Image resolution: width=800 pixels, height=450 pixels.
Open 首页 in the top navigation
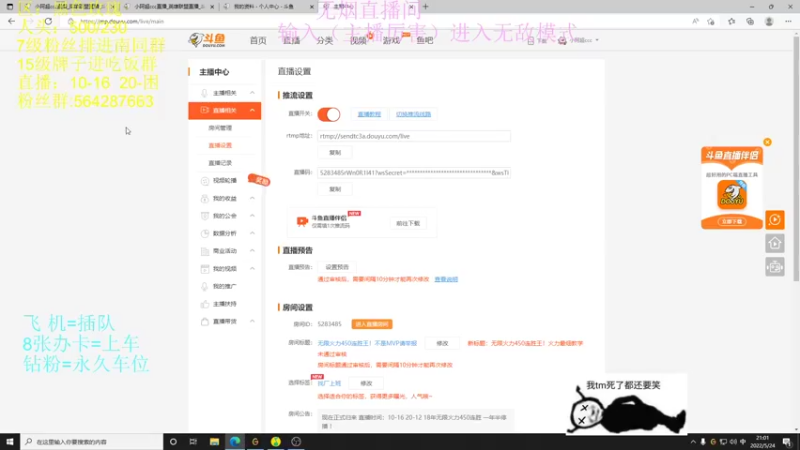pos(258,40)
